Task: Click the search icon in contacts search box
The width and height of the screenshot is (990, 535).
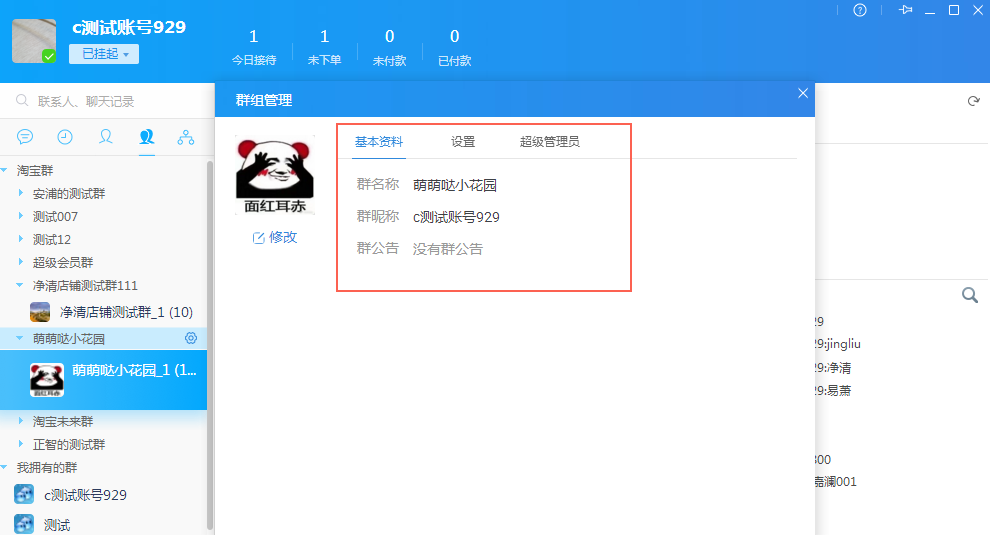Action: pyautogui.click(x=22, y=100)
